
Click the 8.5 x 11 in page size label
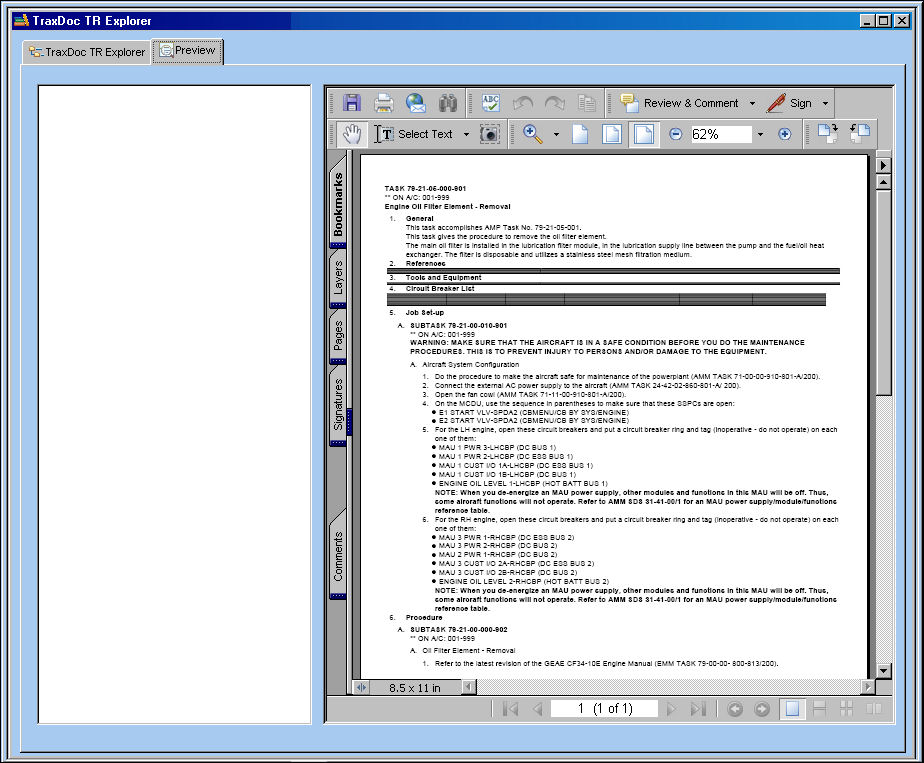click(x=414, y=688)
